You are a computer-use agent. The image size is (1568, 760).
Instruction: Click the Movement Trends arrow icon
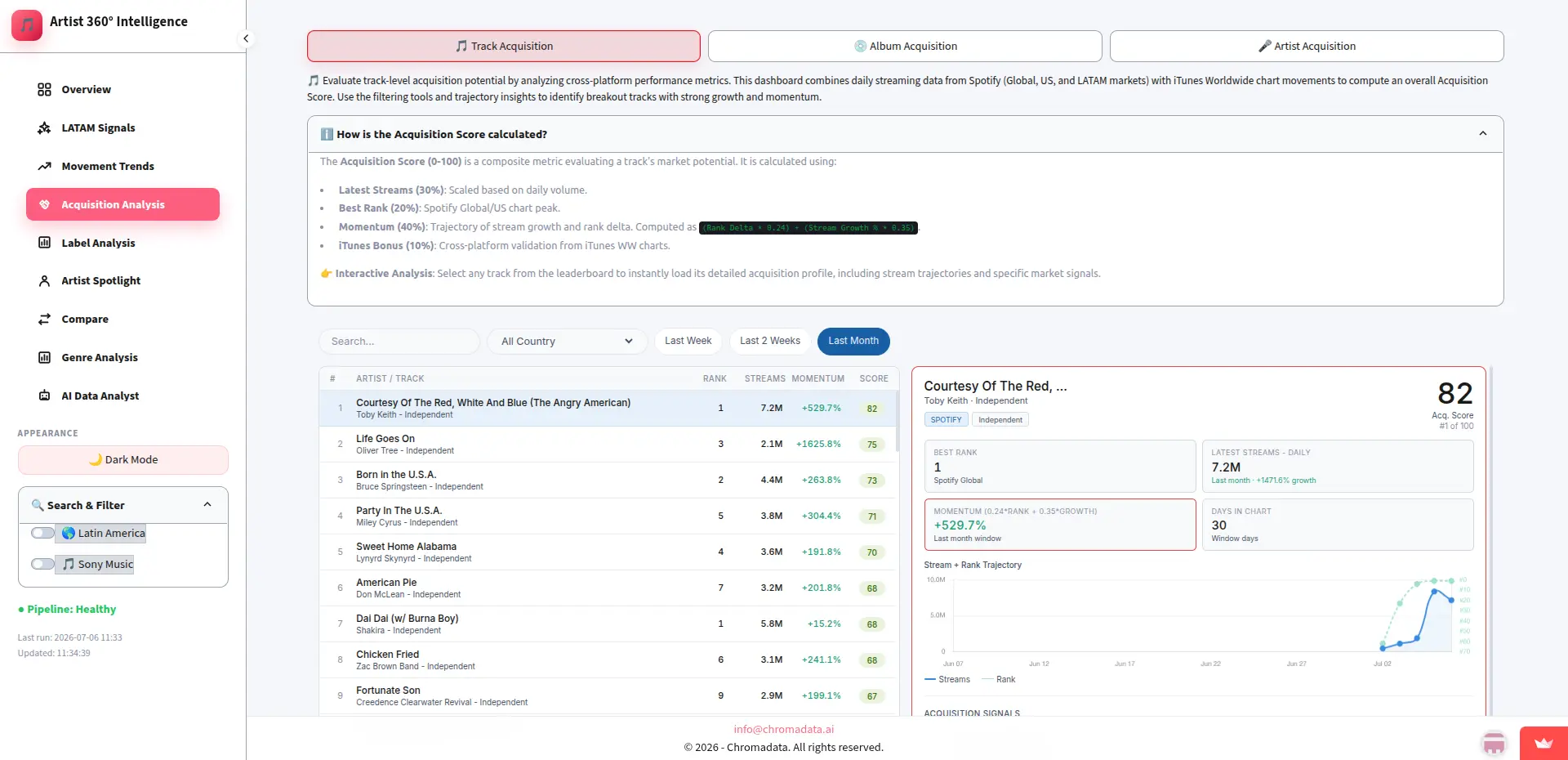(x=44, y=166)
